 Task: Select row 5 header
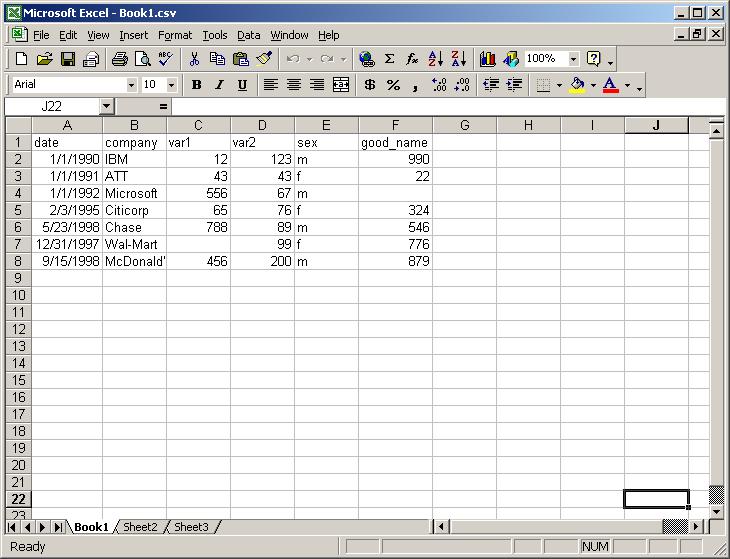tap(18, 210)
